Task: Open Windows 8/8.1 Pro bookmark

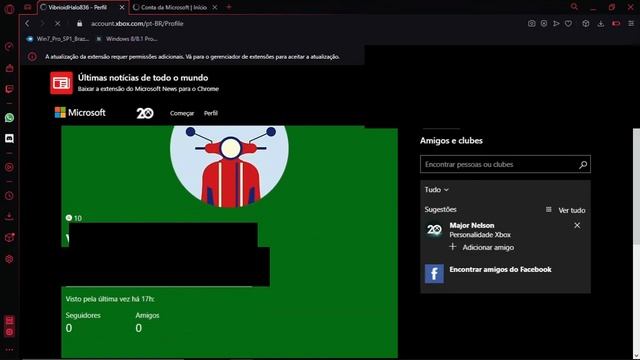Action: (x=127, y=39)
